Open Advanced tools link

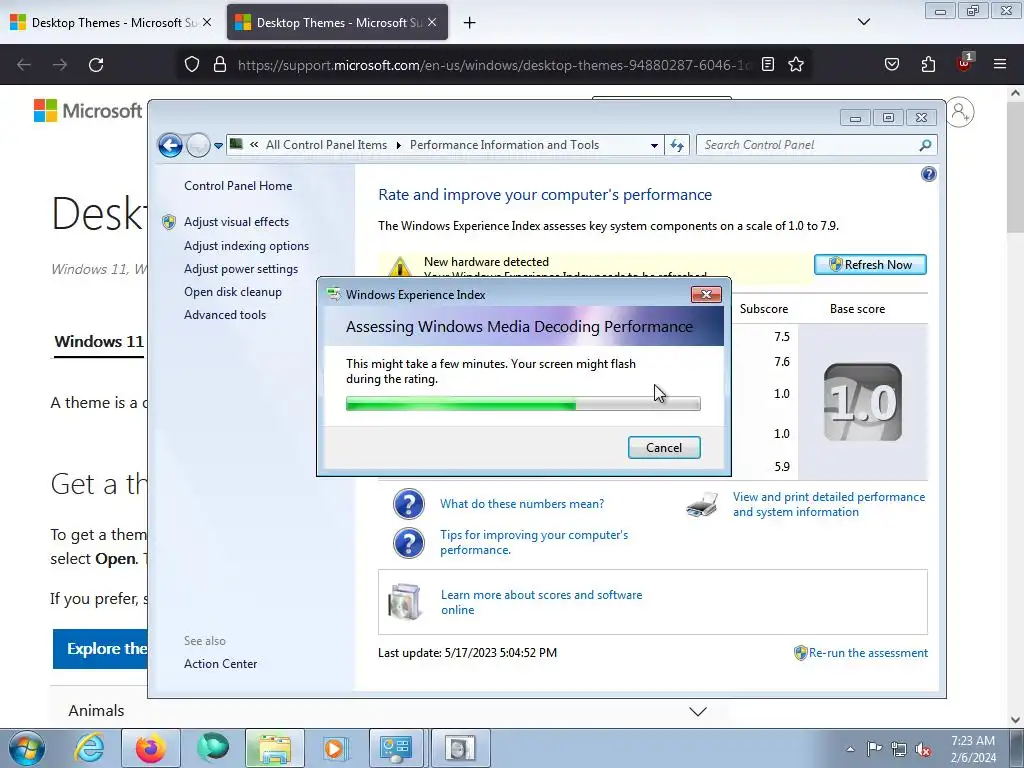(x=225, y=314)
